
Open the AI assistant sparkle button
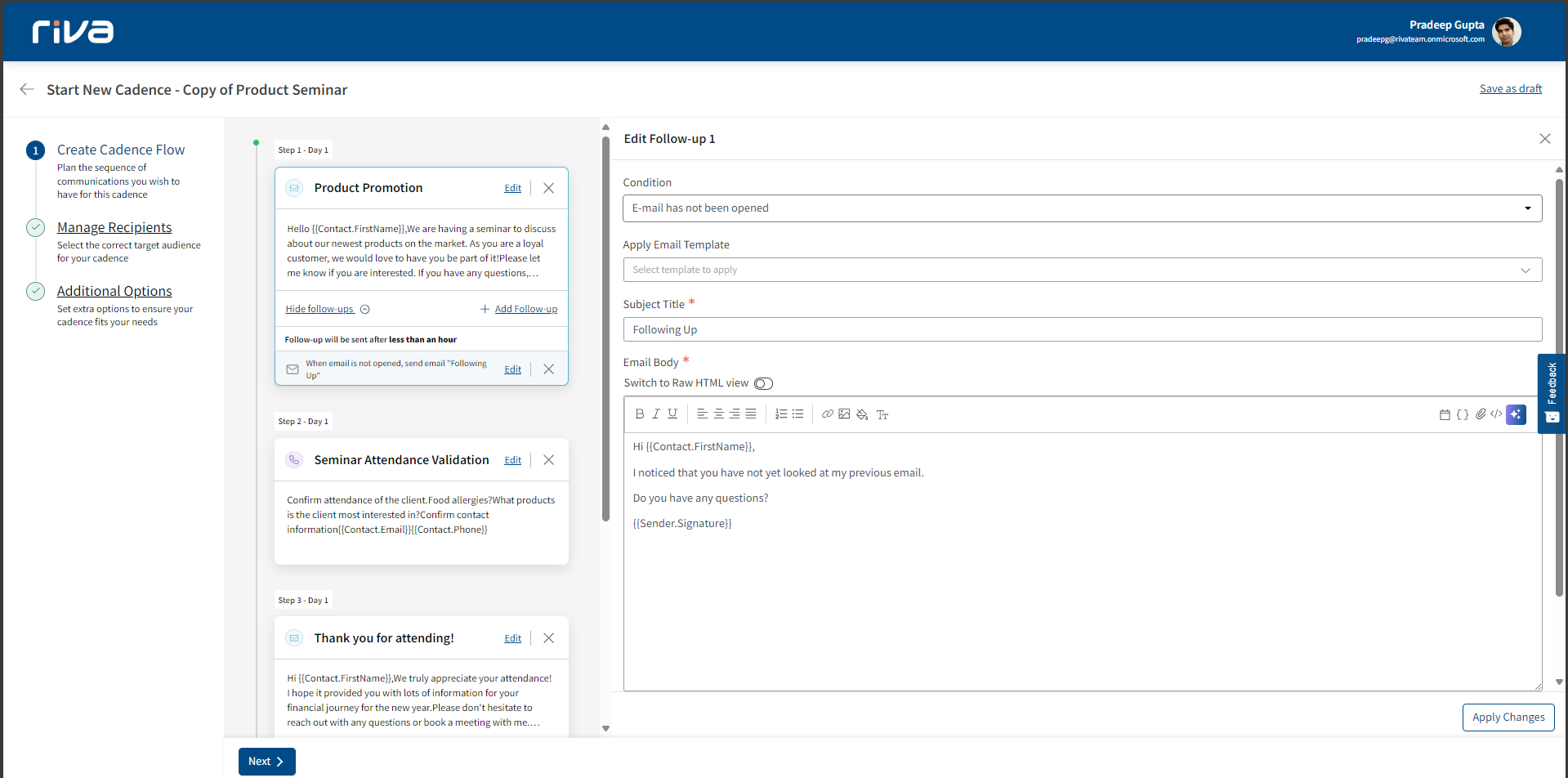tap(1516, 414)
